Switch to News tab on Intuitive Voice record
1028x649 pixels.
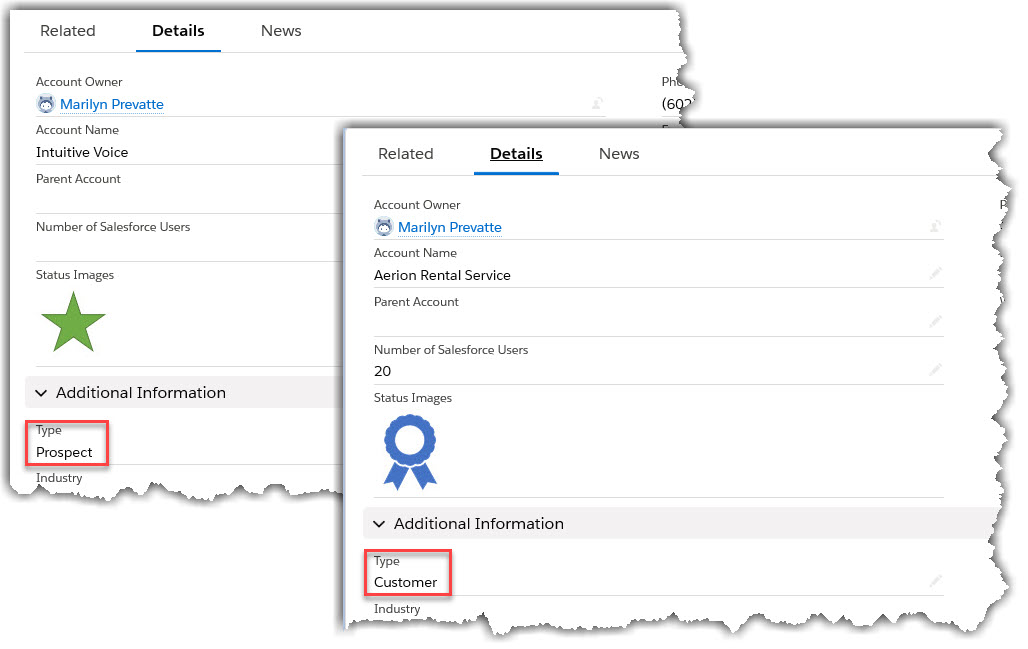281,31
